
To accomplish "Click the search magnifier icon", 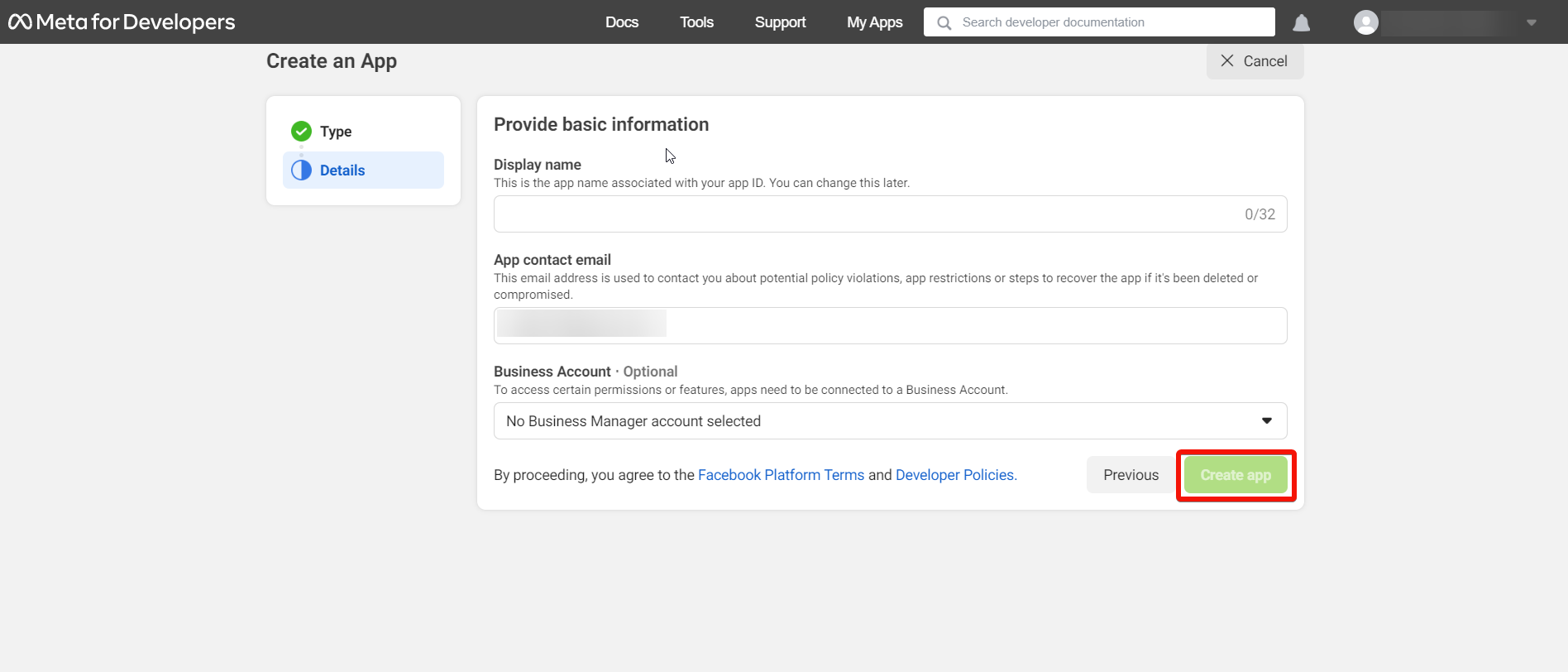I will pos(944,23).
